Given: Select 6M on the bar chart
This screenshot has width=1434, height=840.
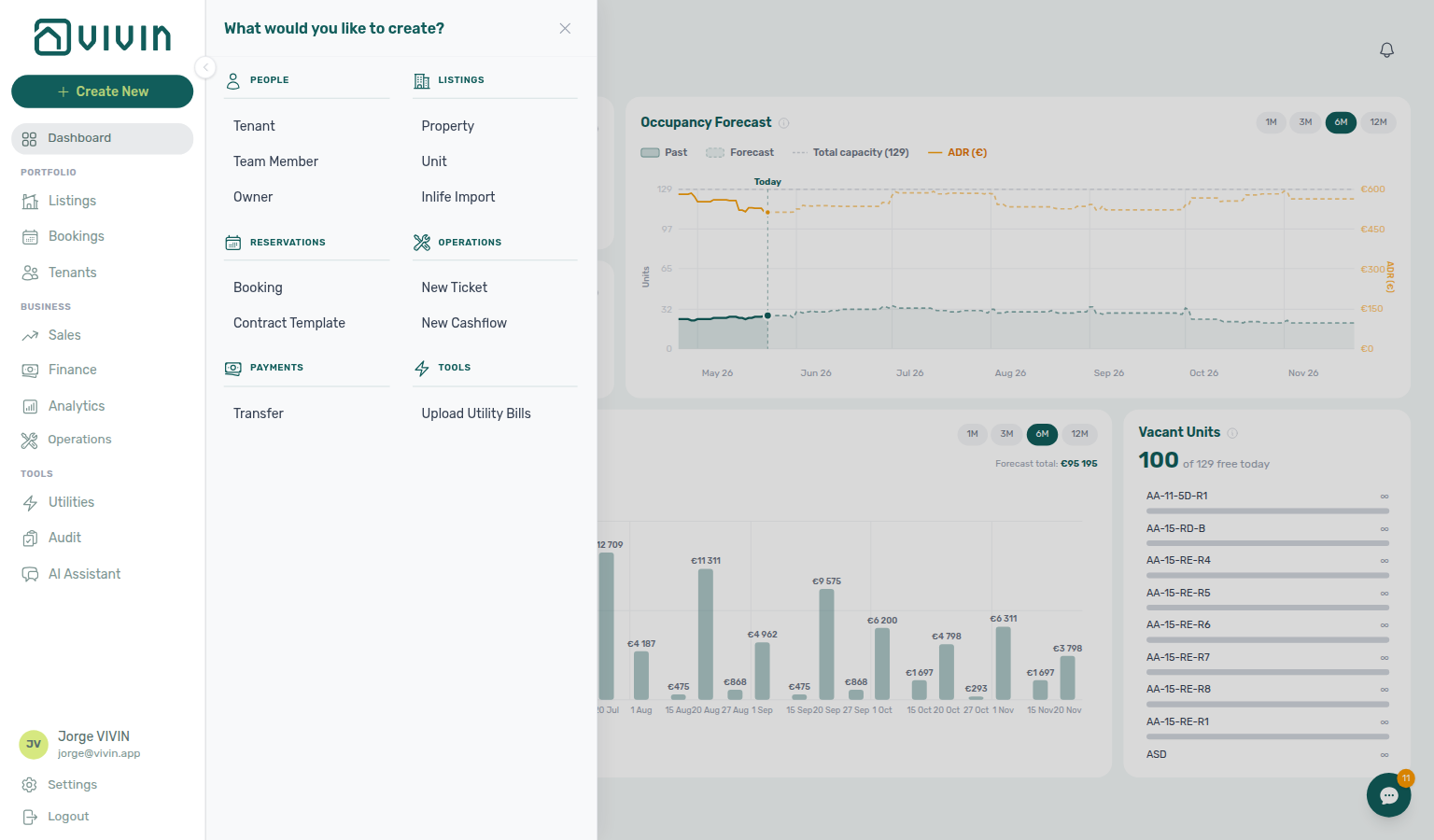Looking at the screenshot, I should click(x=1042, y=434).
